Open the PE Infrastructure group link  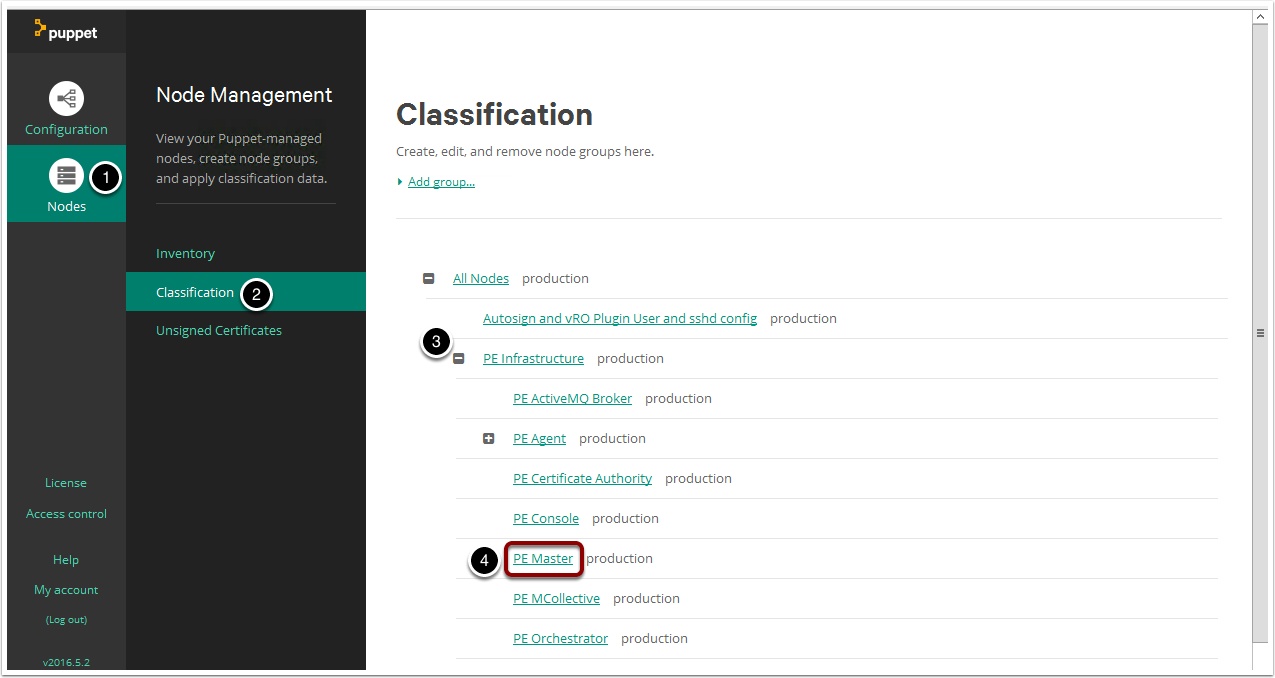click(533, 359)
